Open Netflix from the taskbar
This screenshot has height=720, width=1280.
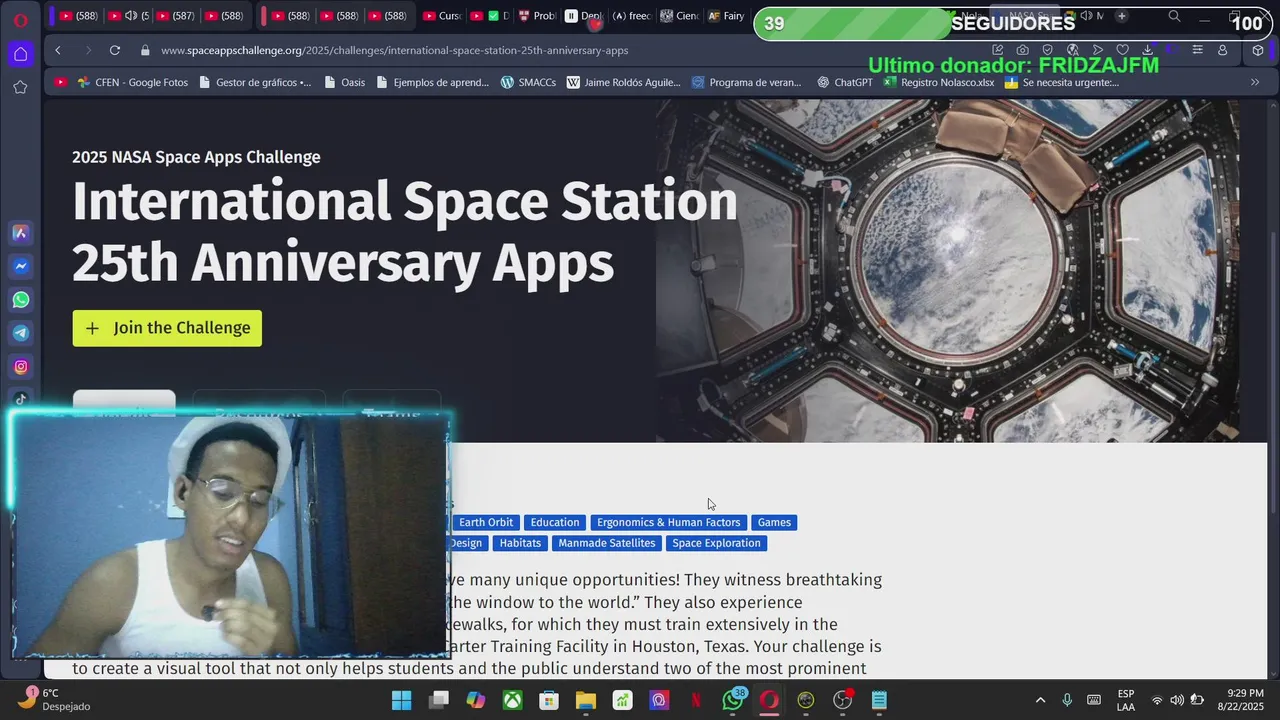tap(696, 700)
